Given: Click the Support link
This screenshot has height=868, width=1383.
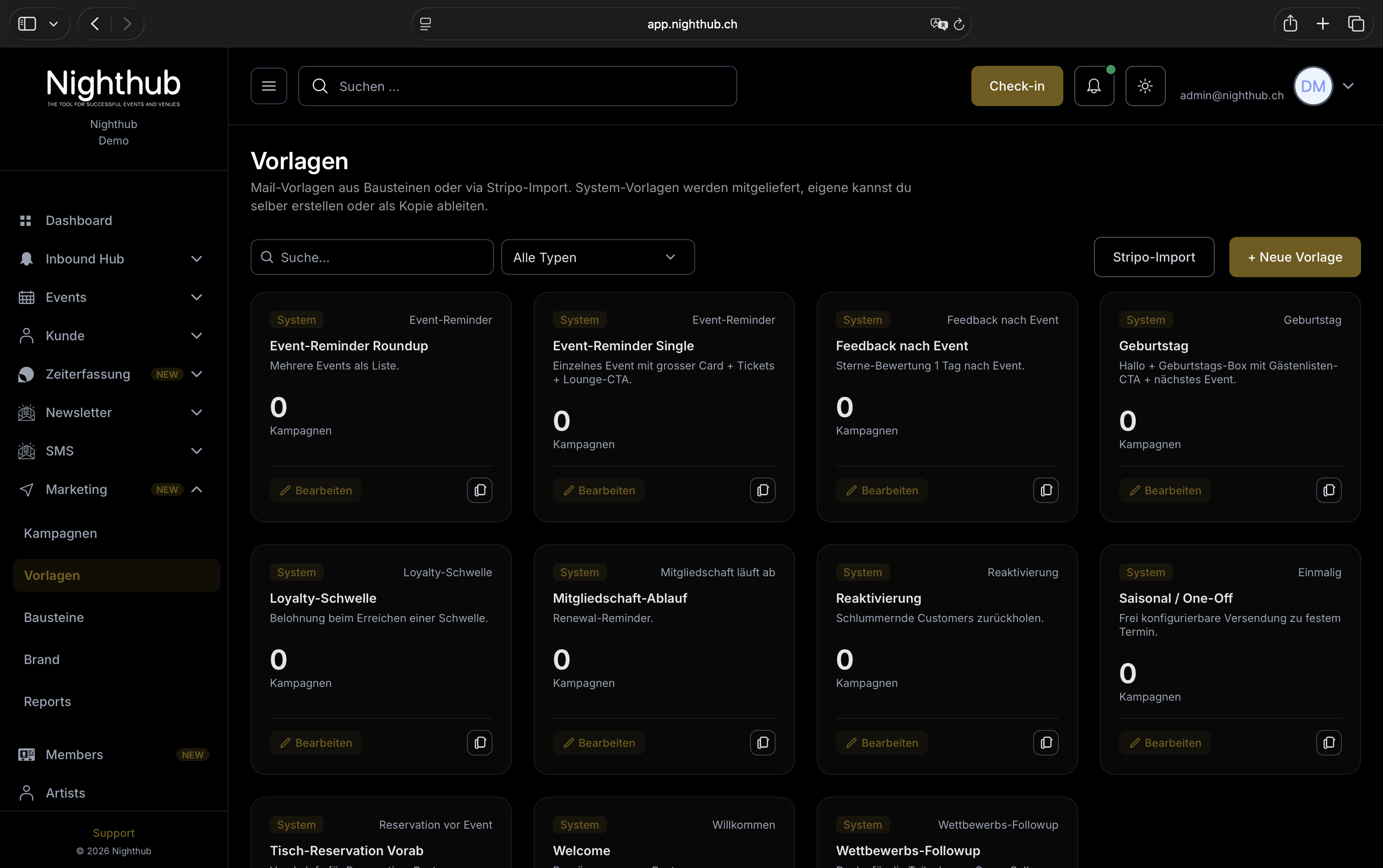Looking at the screenshot, I should tap(114, 833).
